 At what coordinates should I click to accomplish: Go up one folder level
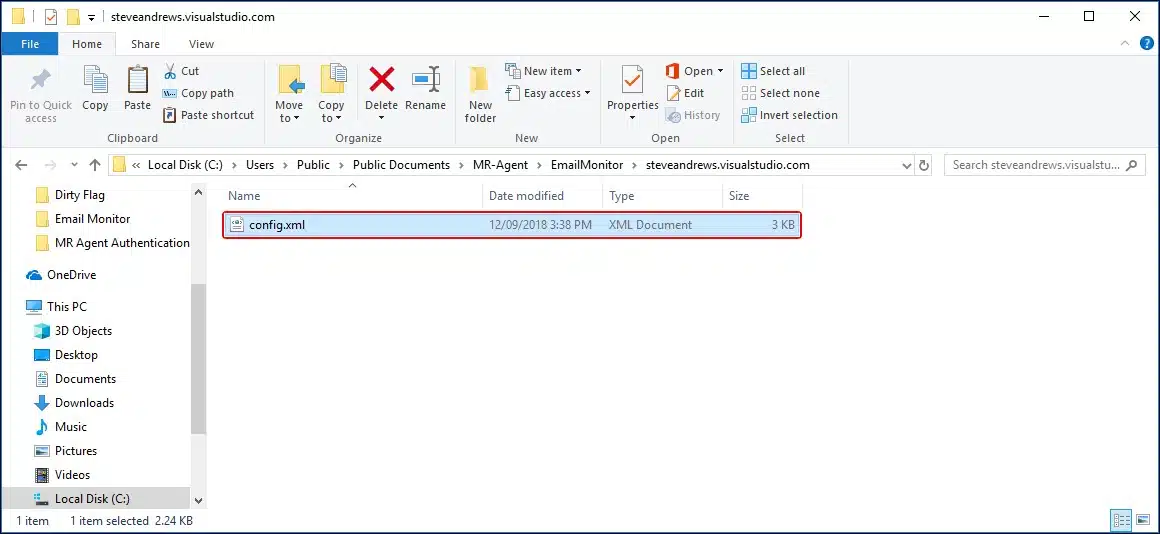95,165
